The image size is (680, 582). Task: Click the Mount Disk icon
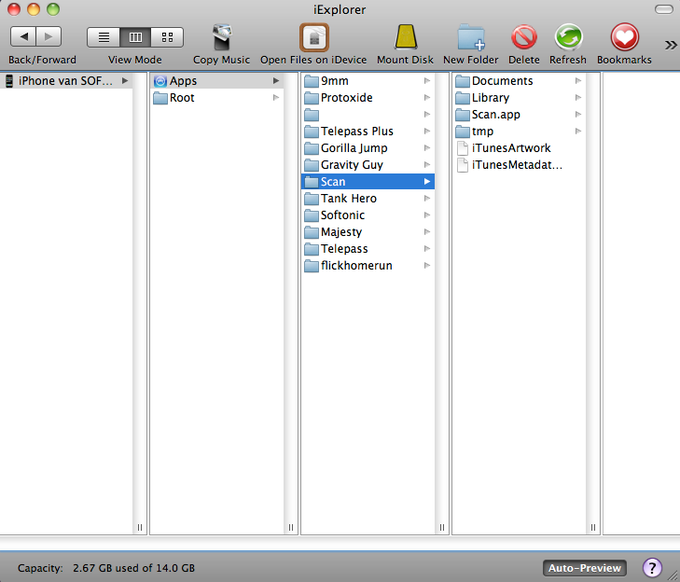pyautogui.click(x=405, y=37)
